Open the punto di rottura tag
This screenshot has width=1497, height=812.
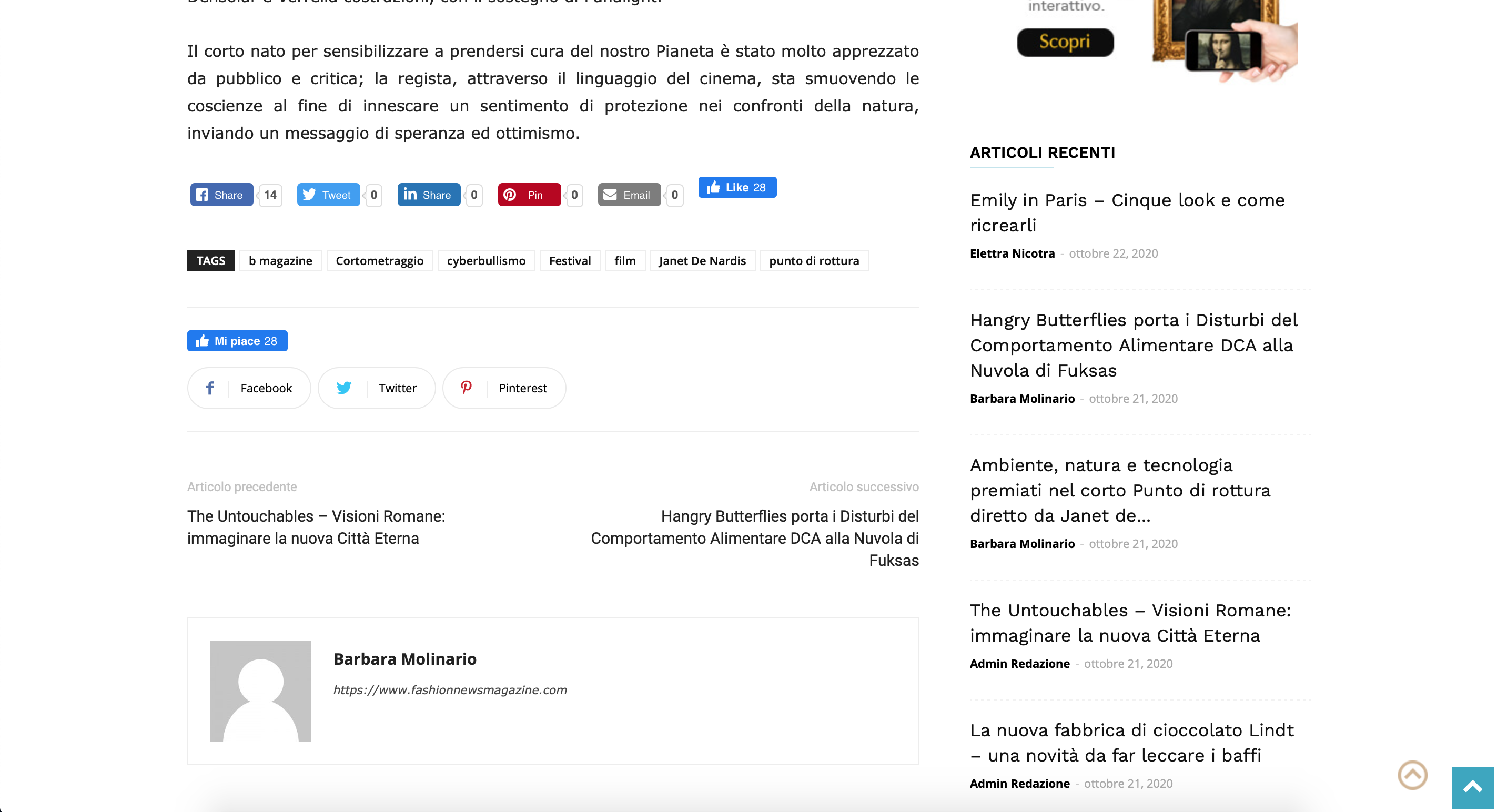point(814,261)
